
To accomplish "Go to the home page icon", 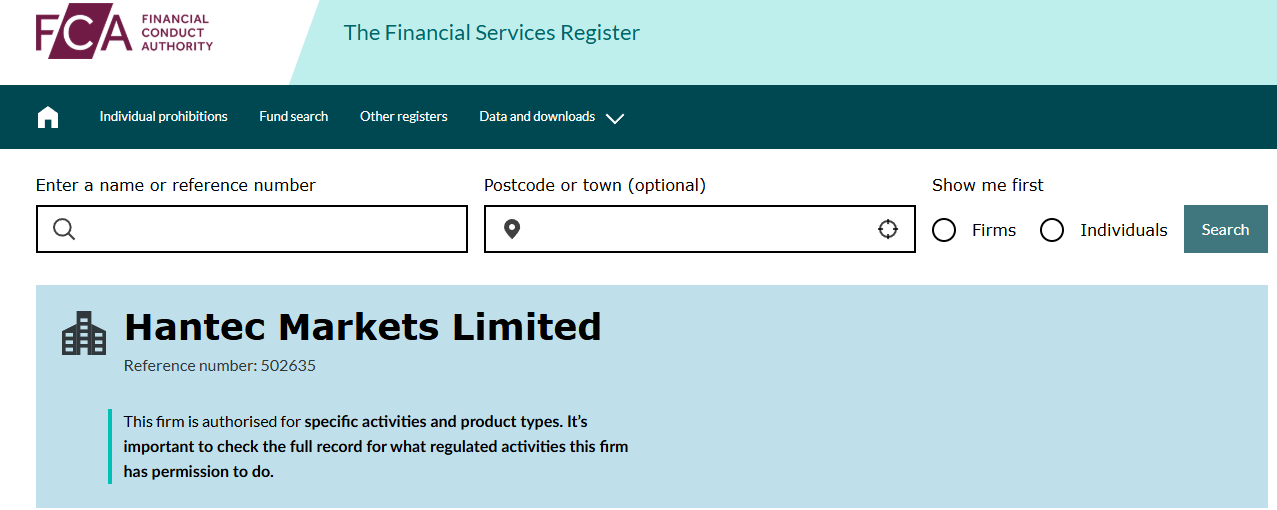I will (x=48, y=117).
